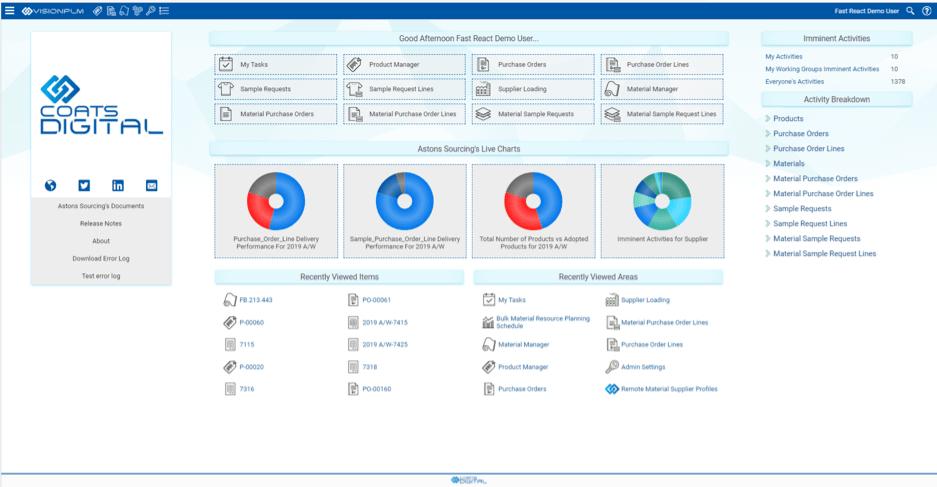The width and height of the screenshot is (937, 487).
Task: Open recently viewed item 7318
Action: tap(363, 367)
